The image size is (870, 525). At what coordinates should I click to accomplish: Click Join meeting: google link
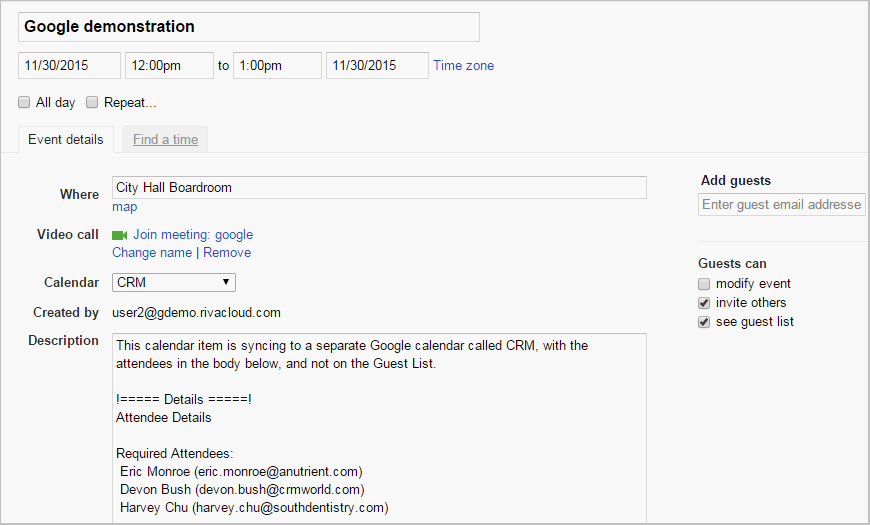(x=193, y=235)
